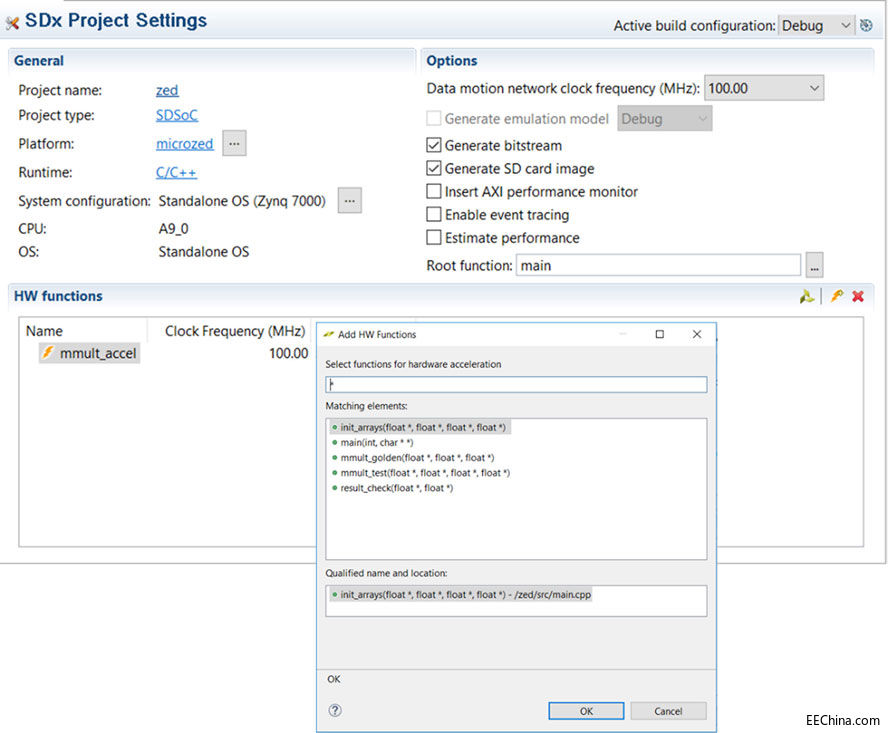Disable the Generate bitstream checkbox

pyautogui.click(x=434, y=146)
